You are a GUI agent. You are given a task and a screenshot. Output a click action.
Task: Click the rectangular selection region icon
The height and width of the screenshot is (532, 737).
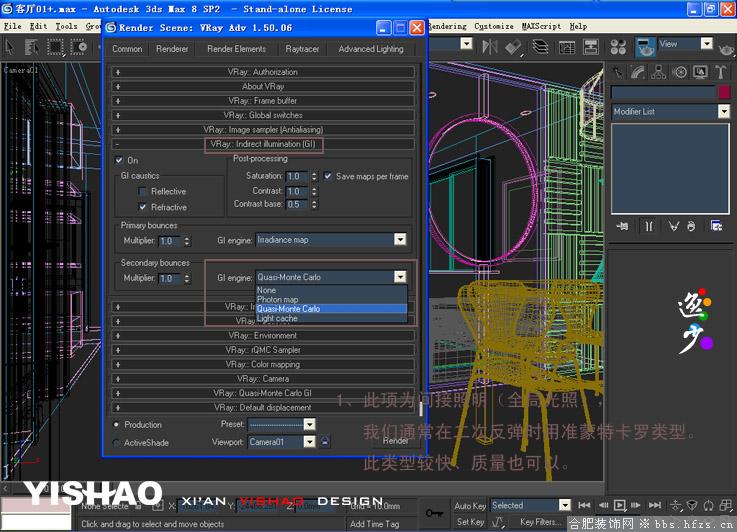(x=55, y=47)
